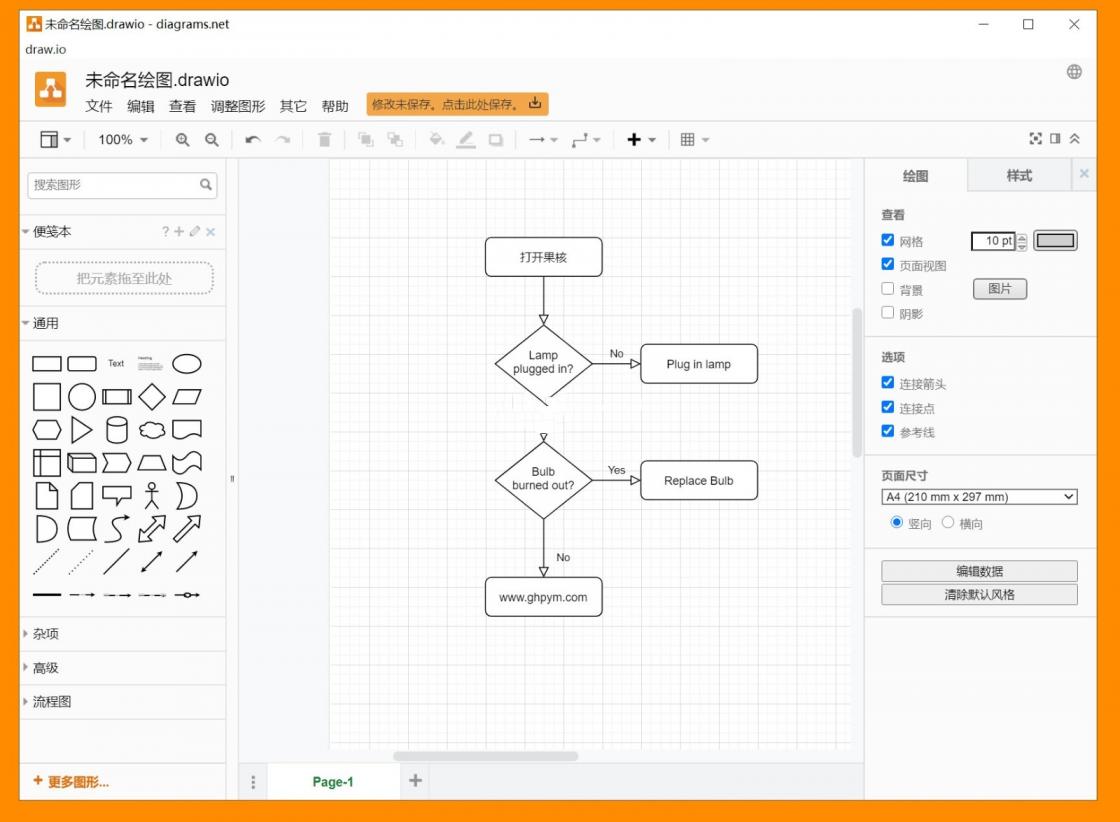The image size is (1120, 822).
Task: Click the language globe icon
Action: 1074,71
